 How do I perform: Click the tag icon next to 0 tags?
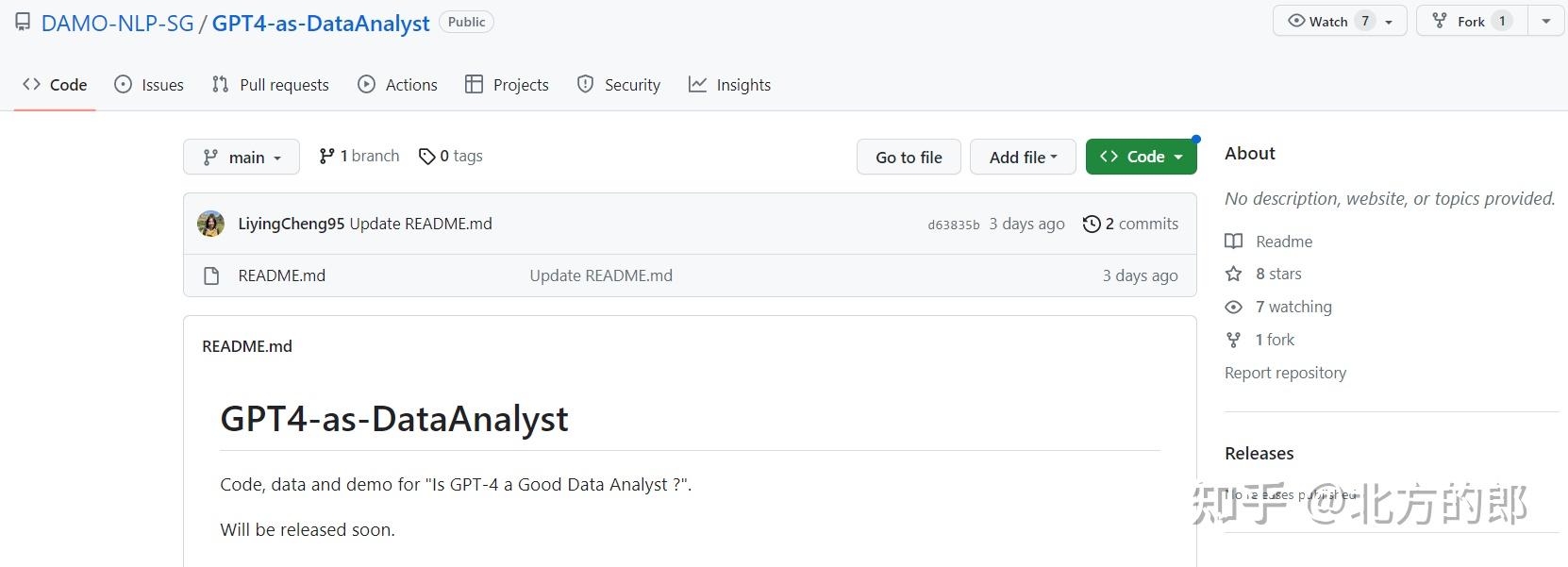coord(426,156)
